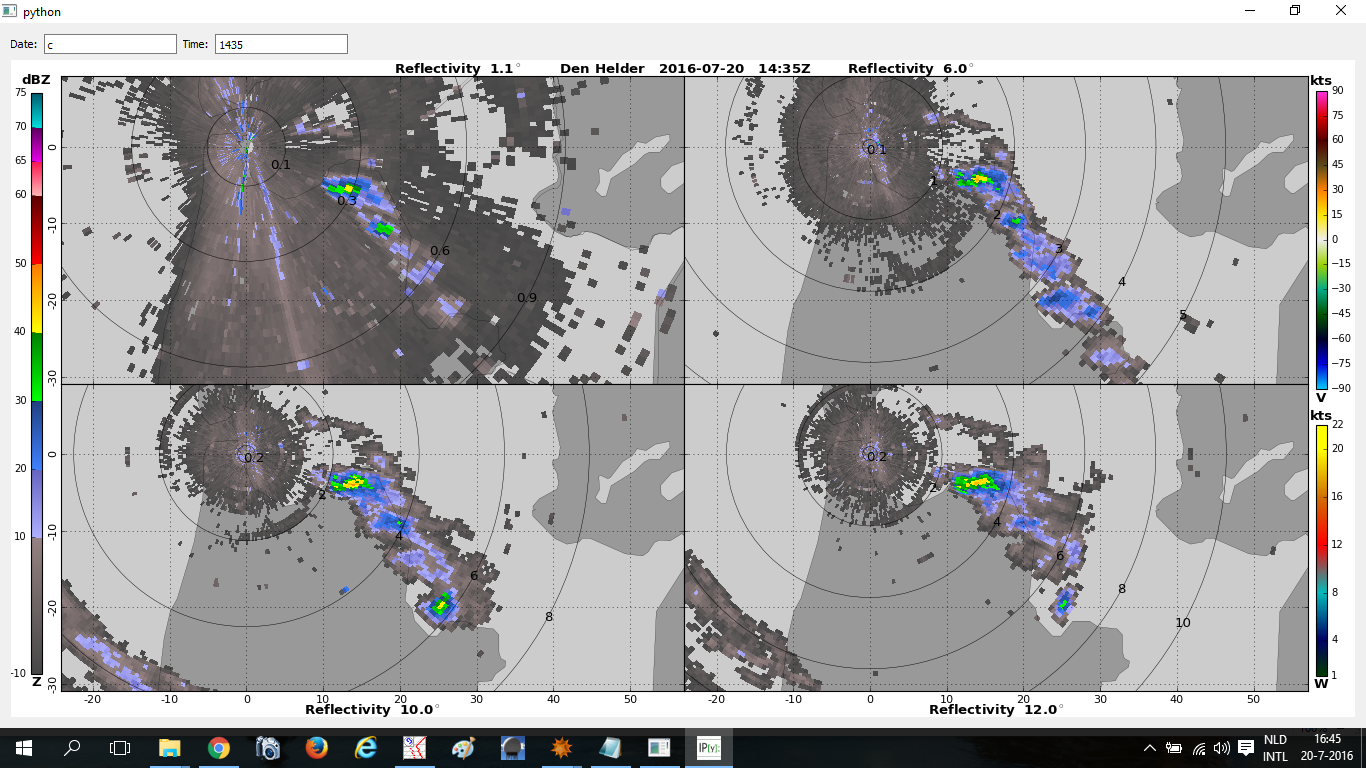Switch to the IPython taskbar window

708,747
